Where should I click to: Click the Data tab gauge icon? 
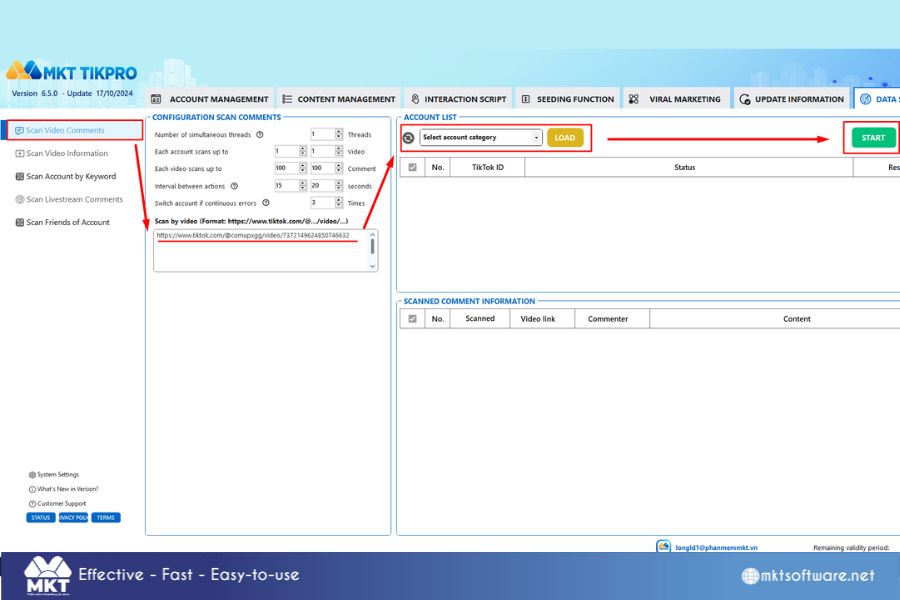click(865, 99)
